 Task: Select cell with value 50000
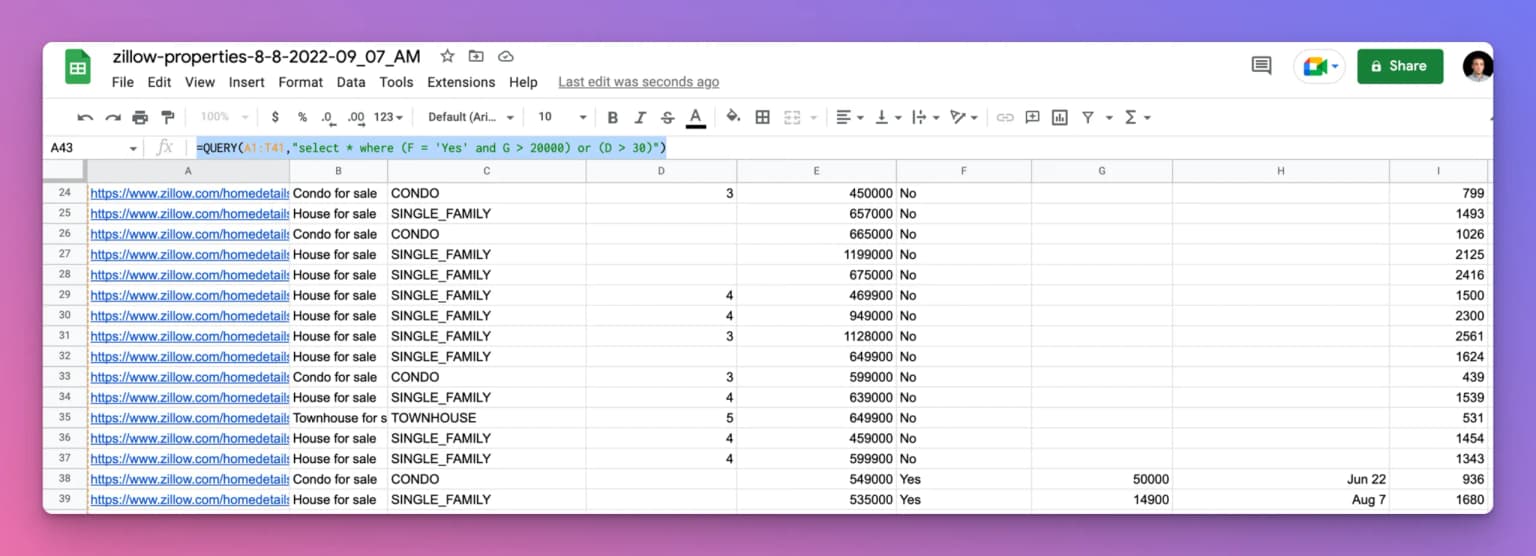[x=1102, y=479]
